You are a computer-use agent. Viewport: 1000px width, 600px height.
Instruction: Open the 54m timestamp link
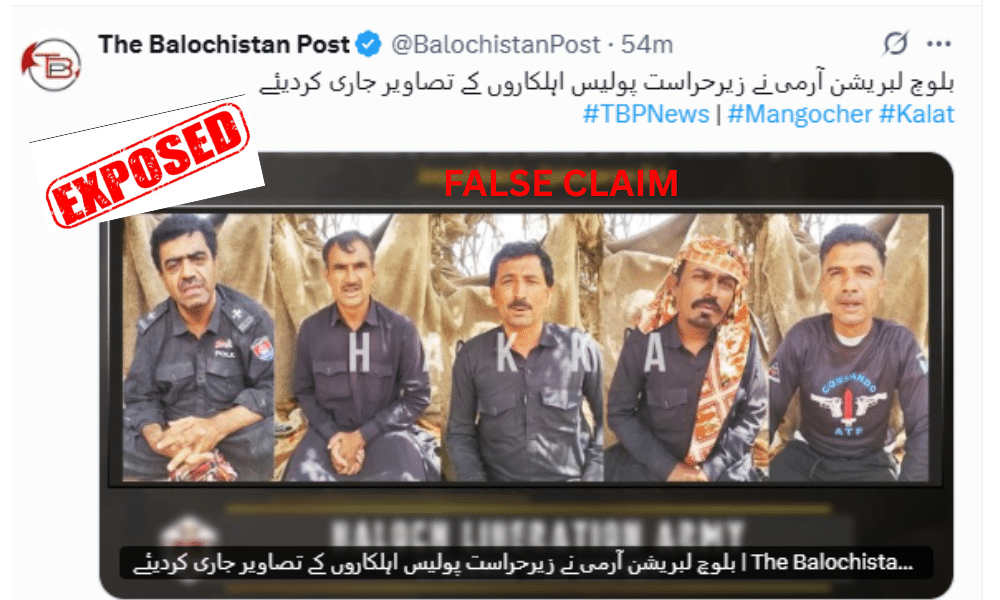pyautogui.click(x=647, y=44)
